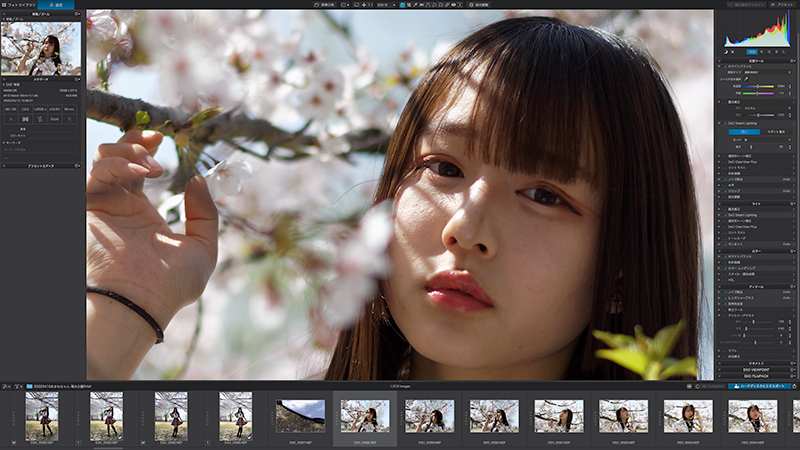This screenshot has height=450, width=800.
Task: Select the 均一 Smart Lighting mode button
Action: coord(744,132)
